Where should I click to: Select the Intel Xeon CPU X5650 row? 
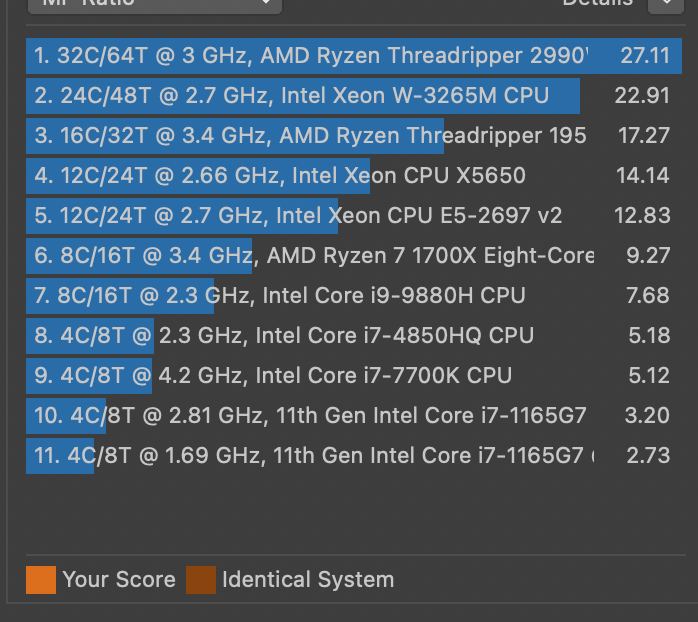pyautogui.click(x=354, y=175)
